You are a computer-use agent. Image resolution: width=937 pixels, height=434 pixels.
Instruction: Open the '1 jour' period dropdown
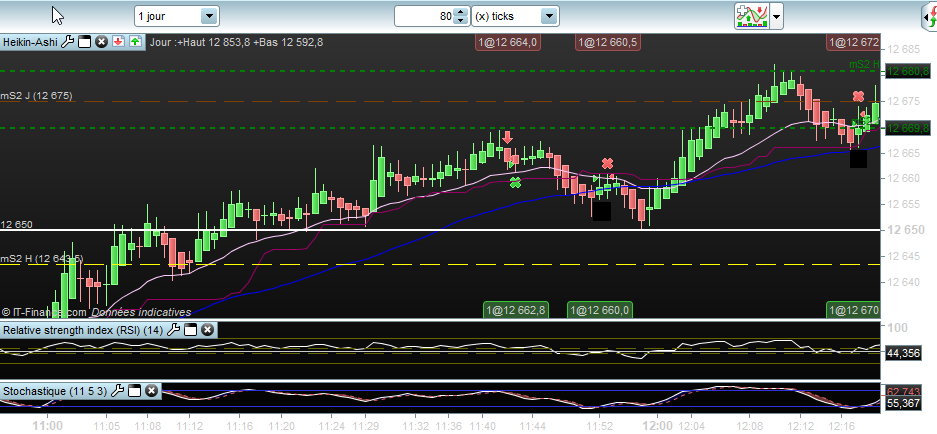click(209, 16)
